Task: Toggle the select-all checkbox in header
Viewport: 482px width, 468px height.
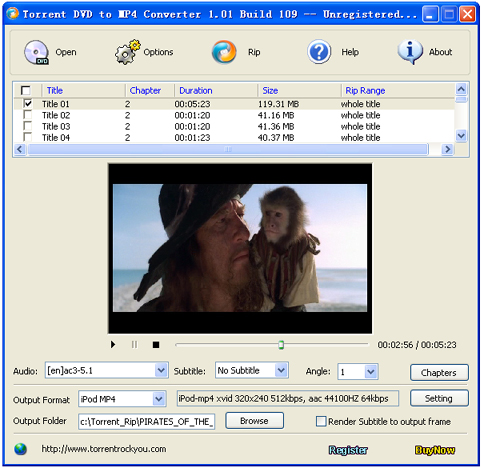Action: point(26,90)
